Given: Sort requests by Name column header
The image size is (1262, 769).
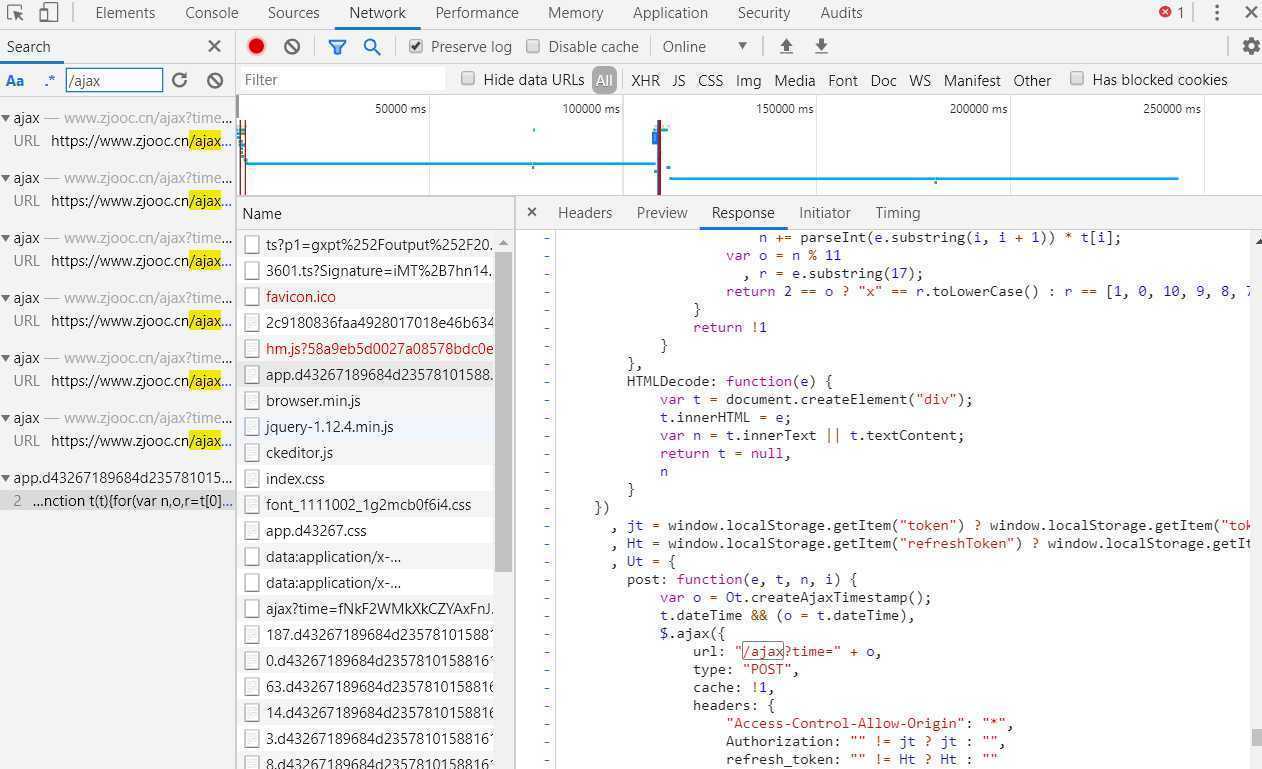Looking at the screenshot, I should click(x=375, y=213).
